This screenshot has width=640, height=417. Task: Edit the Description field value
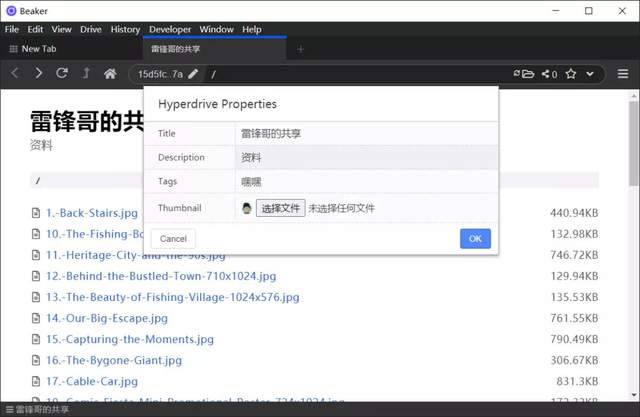pyautogui.click(x=366, y=157)
